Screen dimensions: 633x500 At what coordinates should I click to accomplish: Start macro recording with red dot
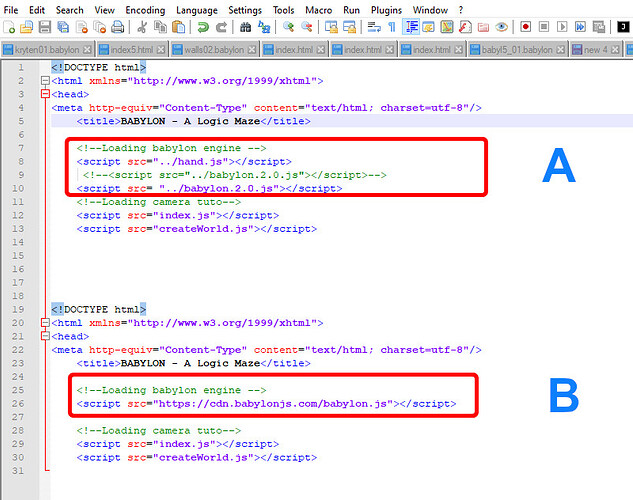[525, 27]
